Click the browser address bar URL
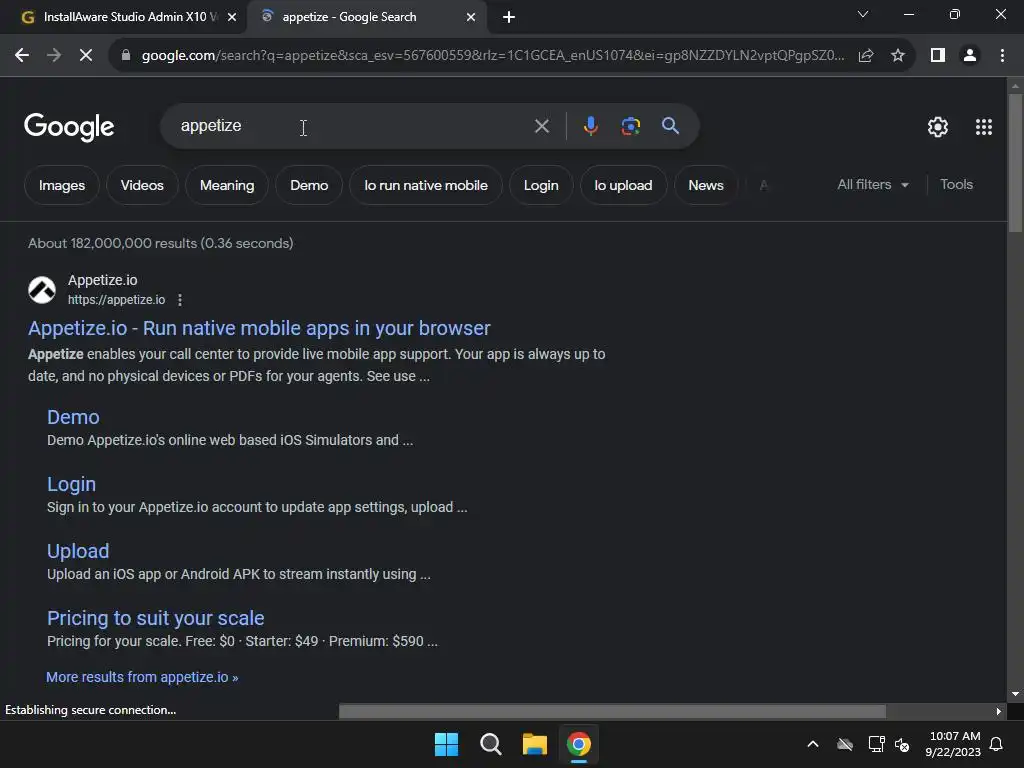1024x768 pixels. point(492,56)
